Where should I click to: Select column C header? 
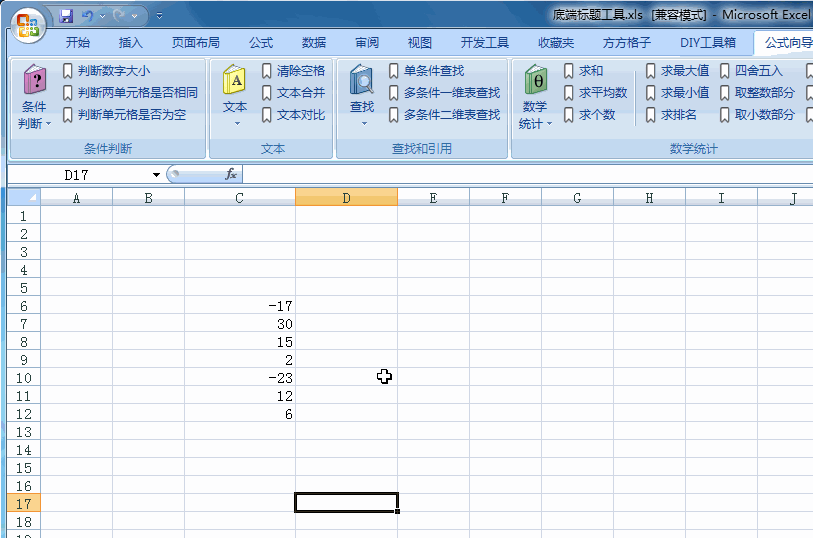coord(240,198)
